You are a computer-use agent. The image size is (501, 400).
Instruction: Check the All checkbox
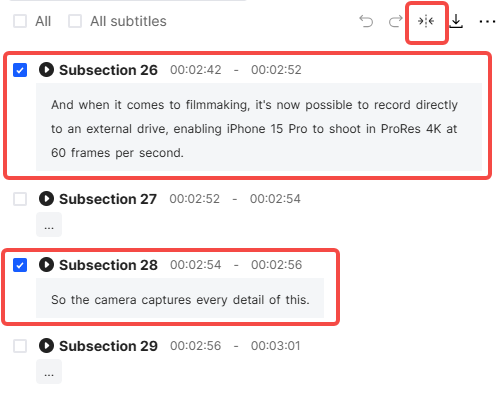(x=20, y=21)
